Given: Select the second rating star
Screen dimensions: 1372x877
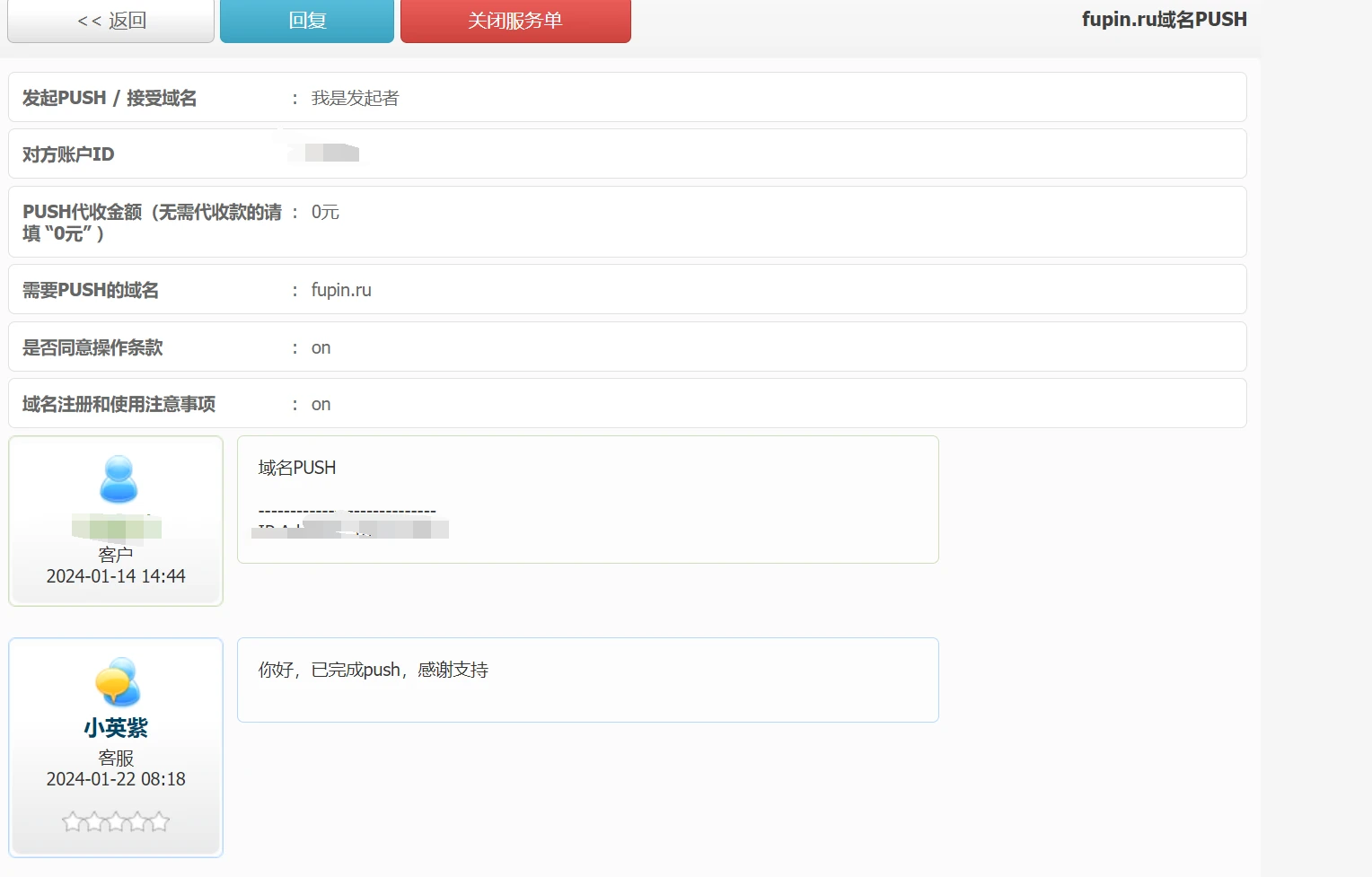Looking at the screenshot, I should [93, 821].
